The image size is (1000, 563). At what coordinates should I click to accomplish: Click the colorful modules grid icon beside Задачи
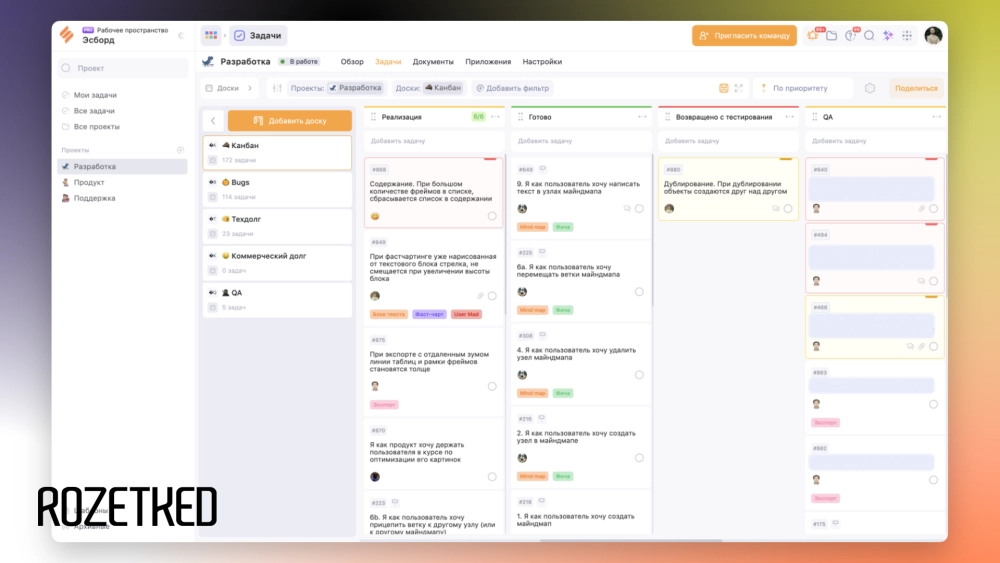pyautogui.click(x=211, y=36)
